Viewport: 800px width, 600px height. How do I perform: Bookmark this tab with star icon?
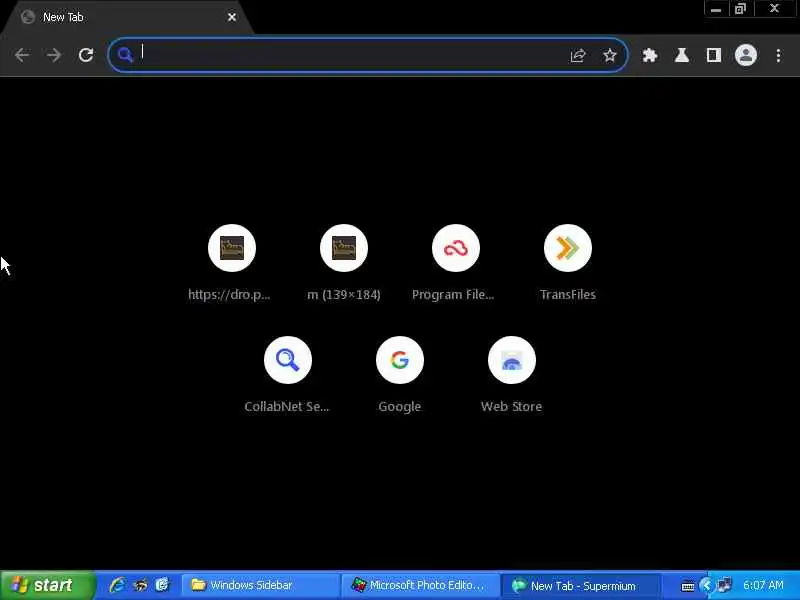click(610, 55)
